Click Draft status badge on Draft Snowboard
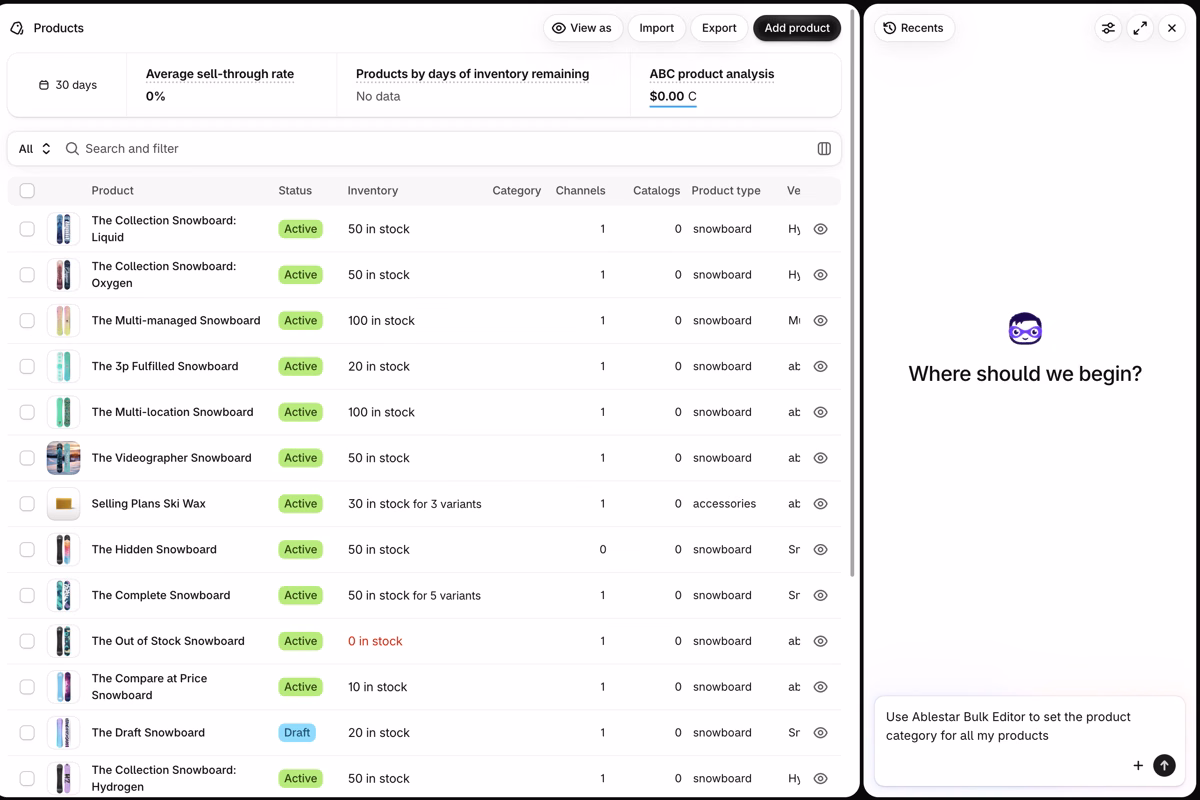Viewport: 1200px width, 800px height. click(x=297, y=733)
